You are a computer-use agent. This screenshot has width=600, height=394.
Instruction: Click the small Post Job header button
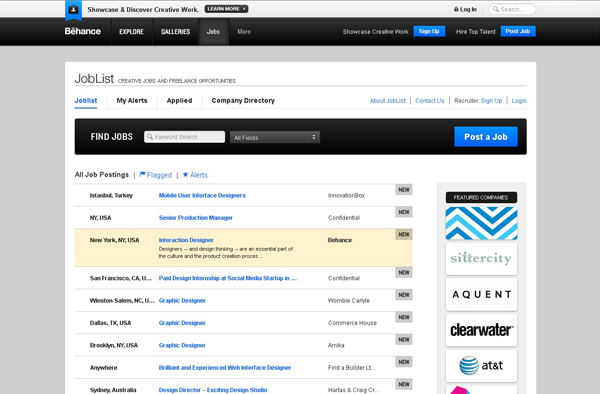(518, 31)
